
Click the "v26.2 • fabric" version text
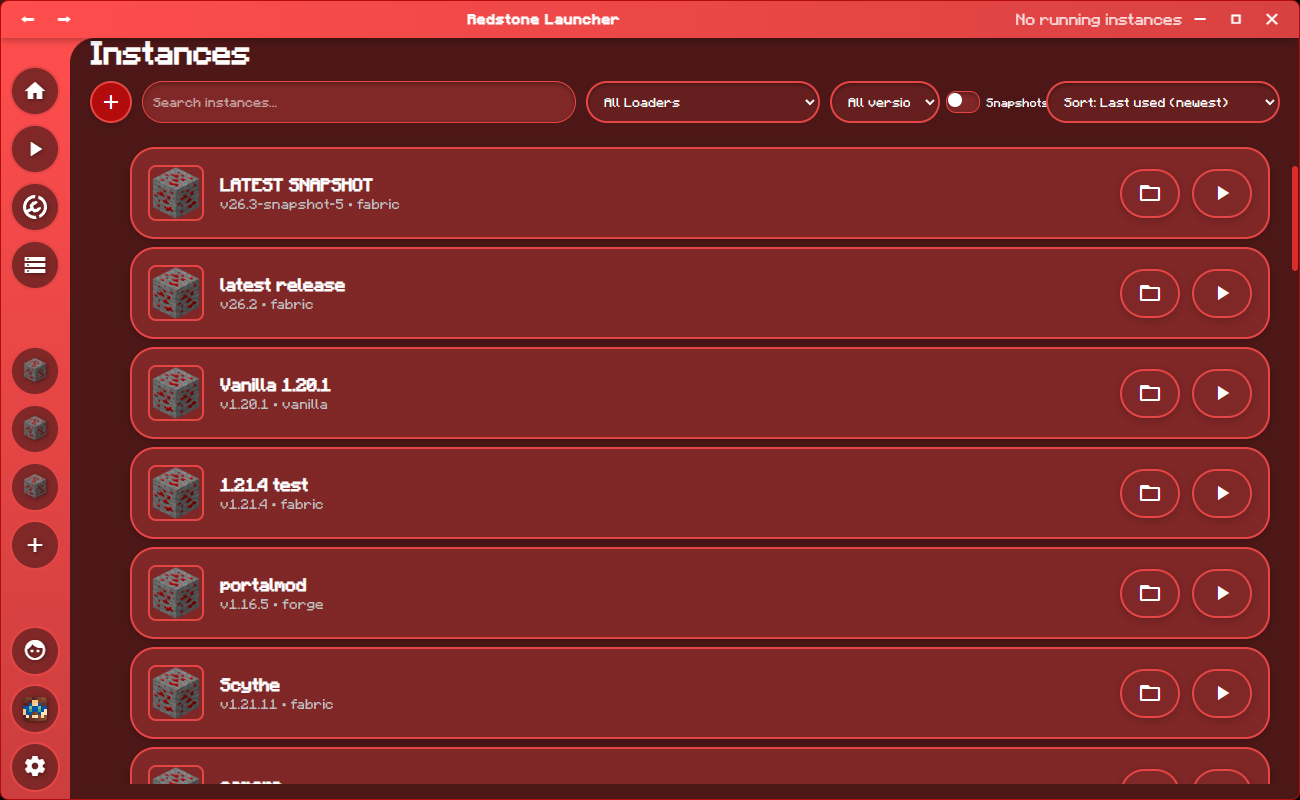coord(266,304)
